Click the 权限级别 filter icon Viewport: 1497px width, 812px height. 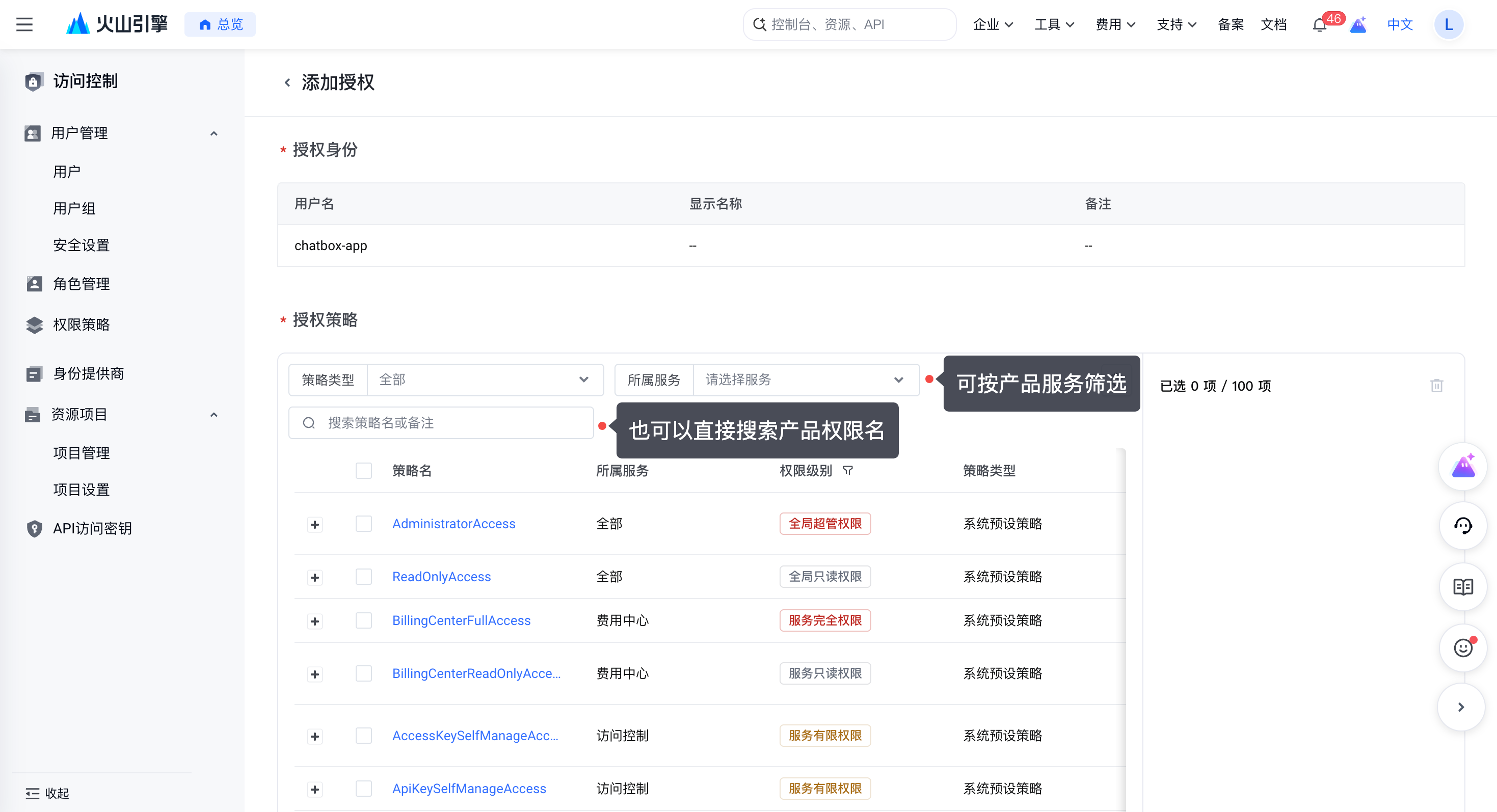(848, 471)
